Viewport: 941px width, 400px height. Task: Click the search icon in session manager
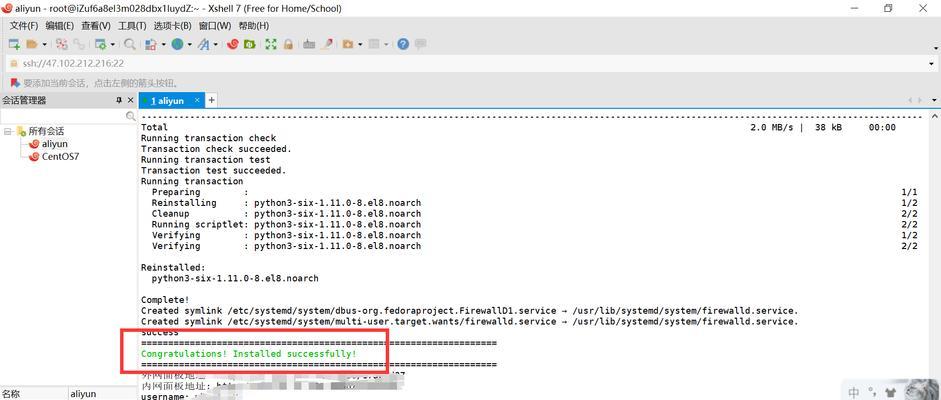pyautogui.click(x=130, y=116)
